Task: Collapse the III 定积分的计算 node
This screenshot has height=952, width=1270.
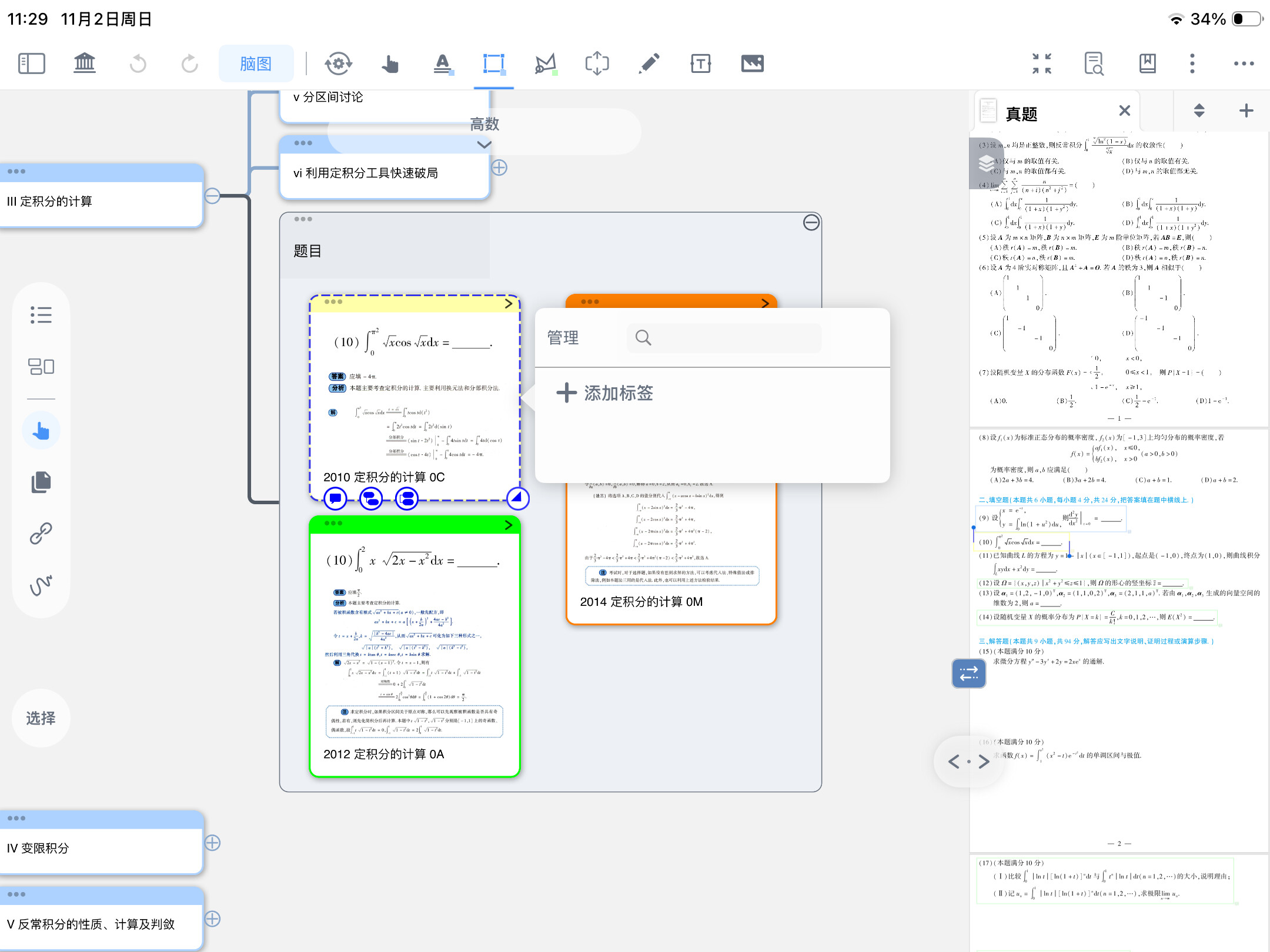Action: click(212, 196)
